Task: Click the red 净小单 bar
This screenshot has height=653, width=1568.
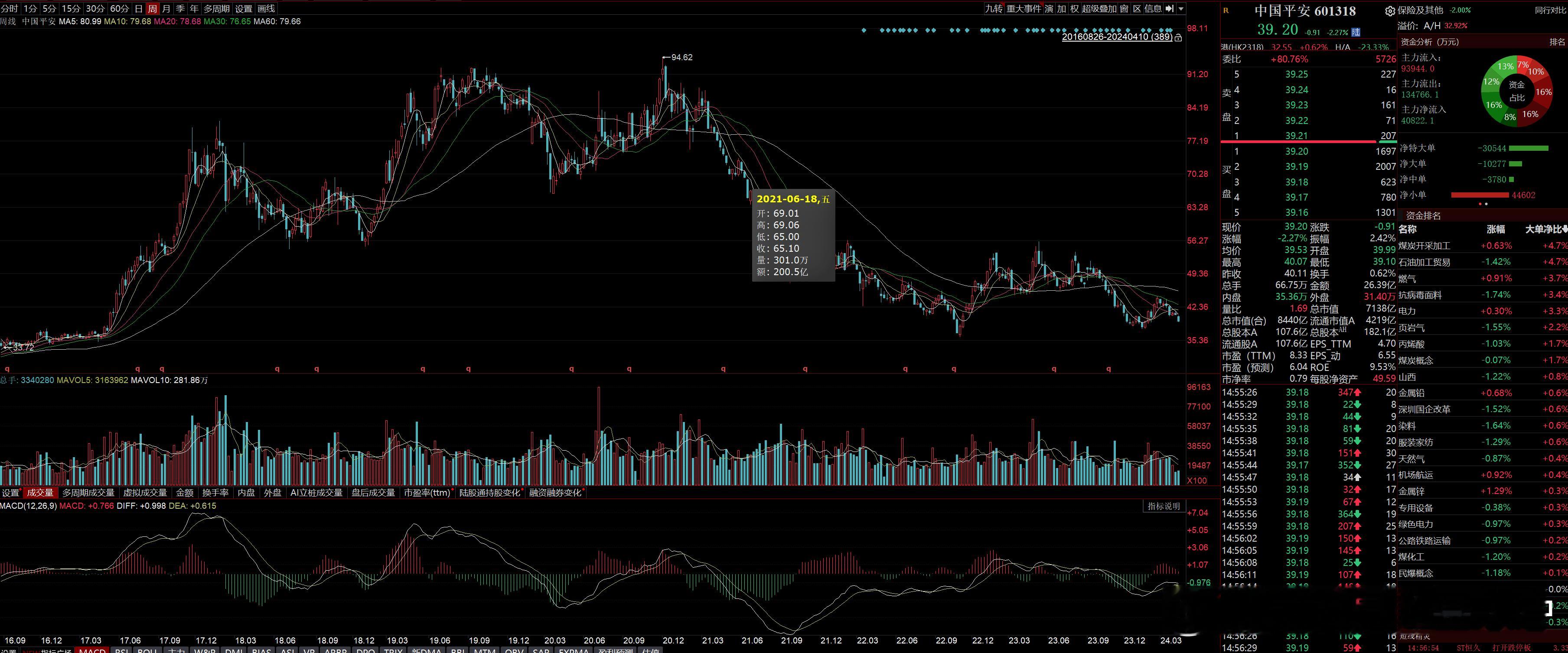Action: [1480, 195]
